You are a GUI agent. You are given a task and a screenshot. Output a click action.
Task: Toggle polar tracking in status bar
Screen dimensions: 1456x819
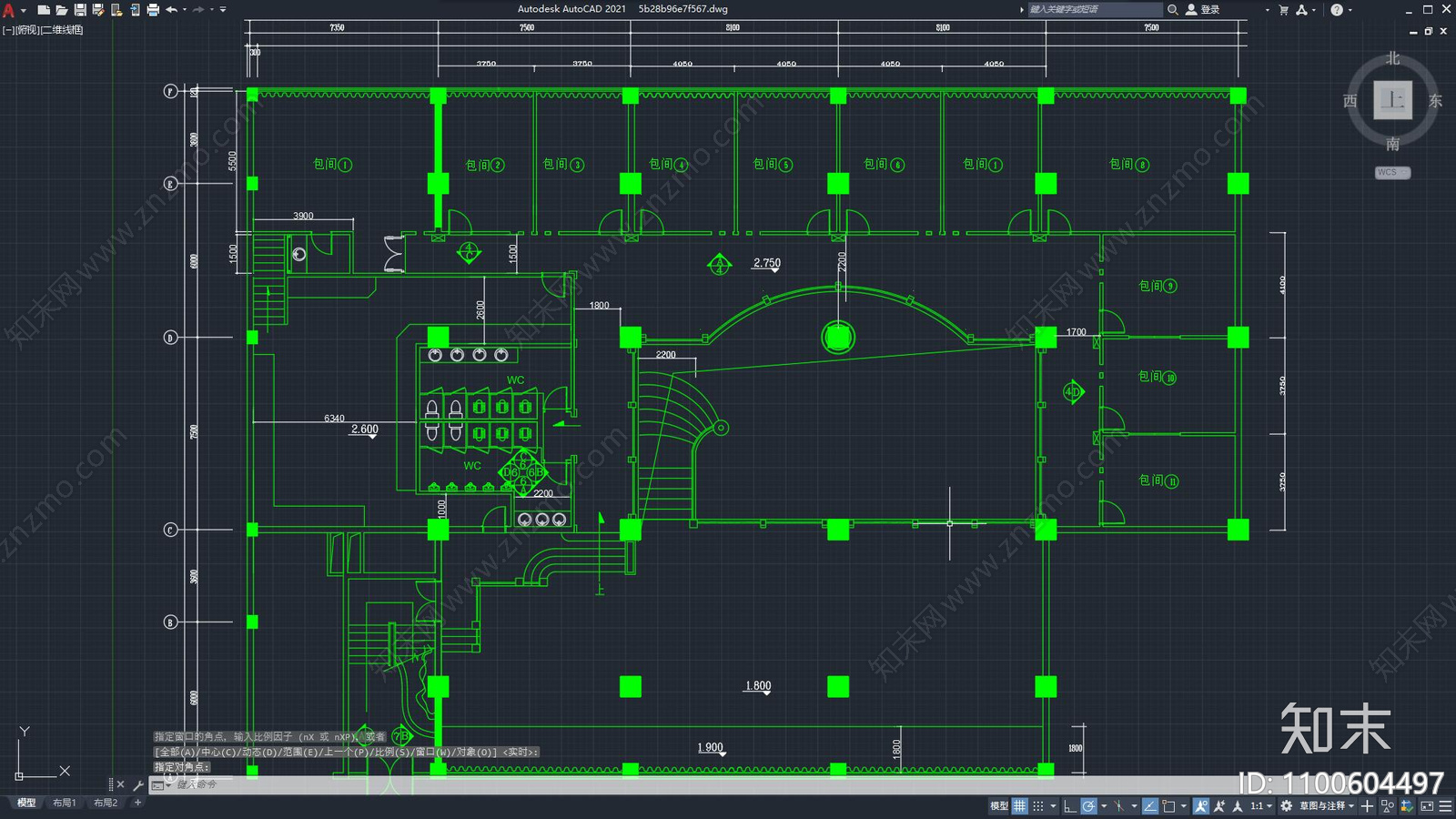pos(1088,806)
